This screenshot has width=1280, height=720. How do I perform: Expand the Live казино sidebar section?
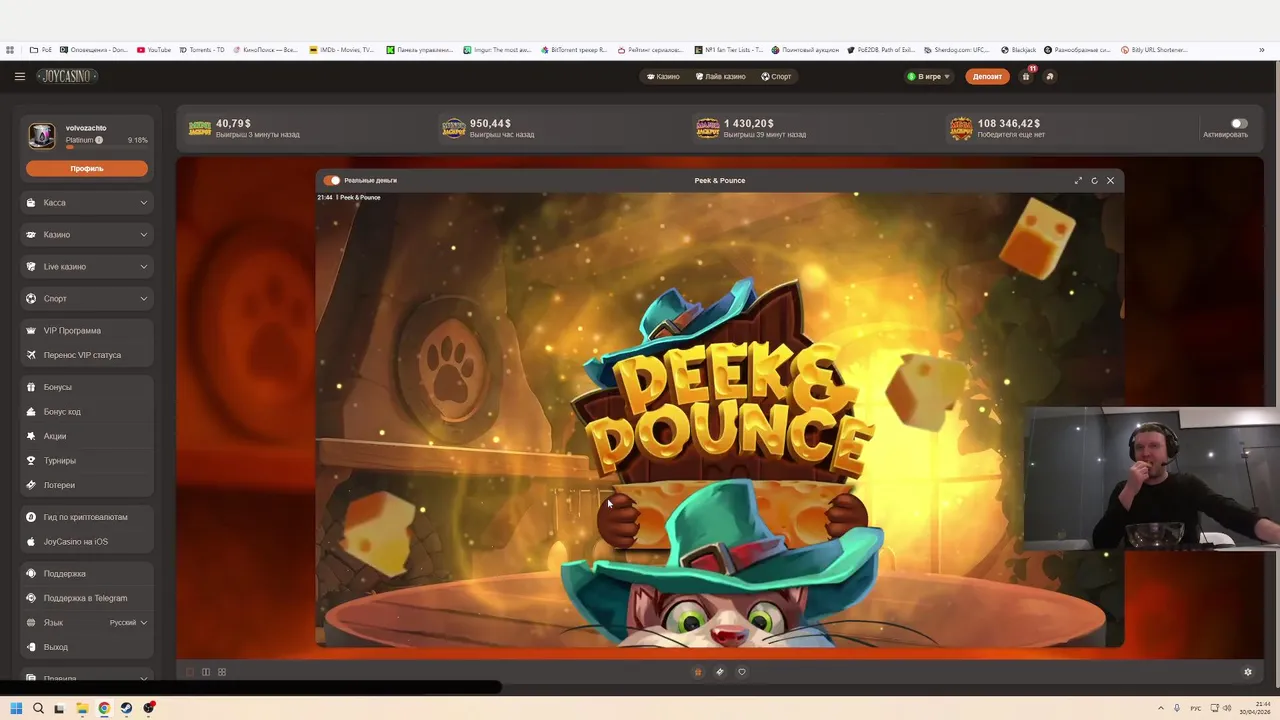[87, 267]
